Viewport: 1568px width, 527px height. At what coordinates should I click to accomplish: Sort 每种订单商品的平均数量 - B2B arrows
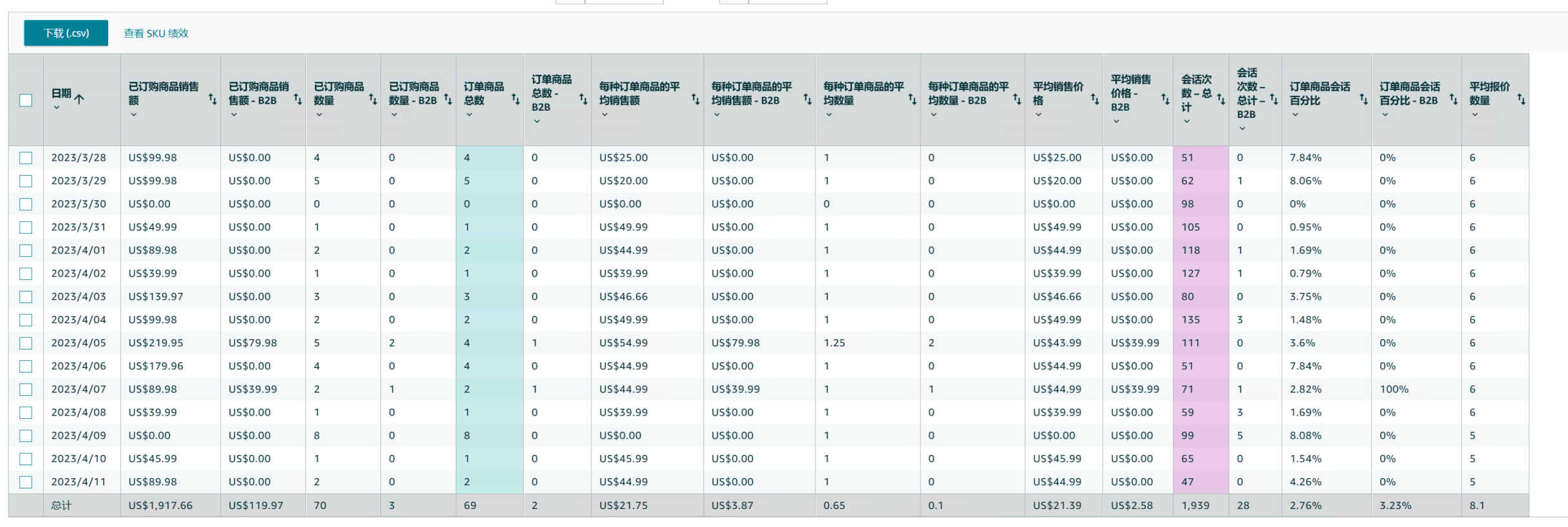pyautogui.click(x=1017, y=99)
